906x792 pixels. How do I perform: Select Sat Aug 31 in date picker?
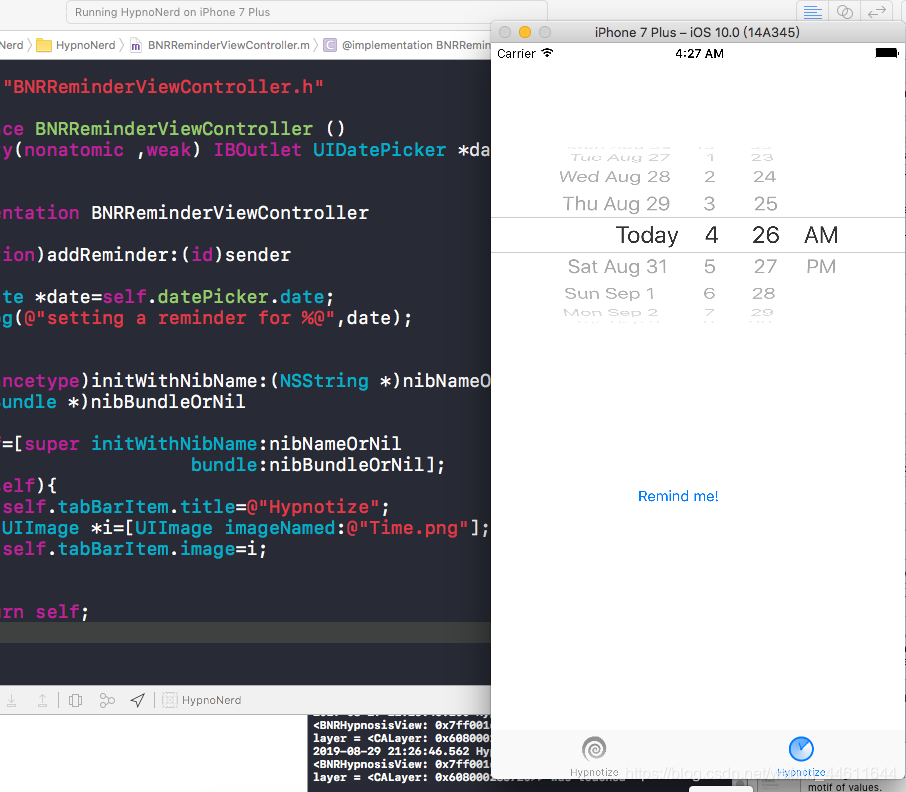tap(617, 266)
